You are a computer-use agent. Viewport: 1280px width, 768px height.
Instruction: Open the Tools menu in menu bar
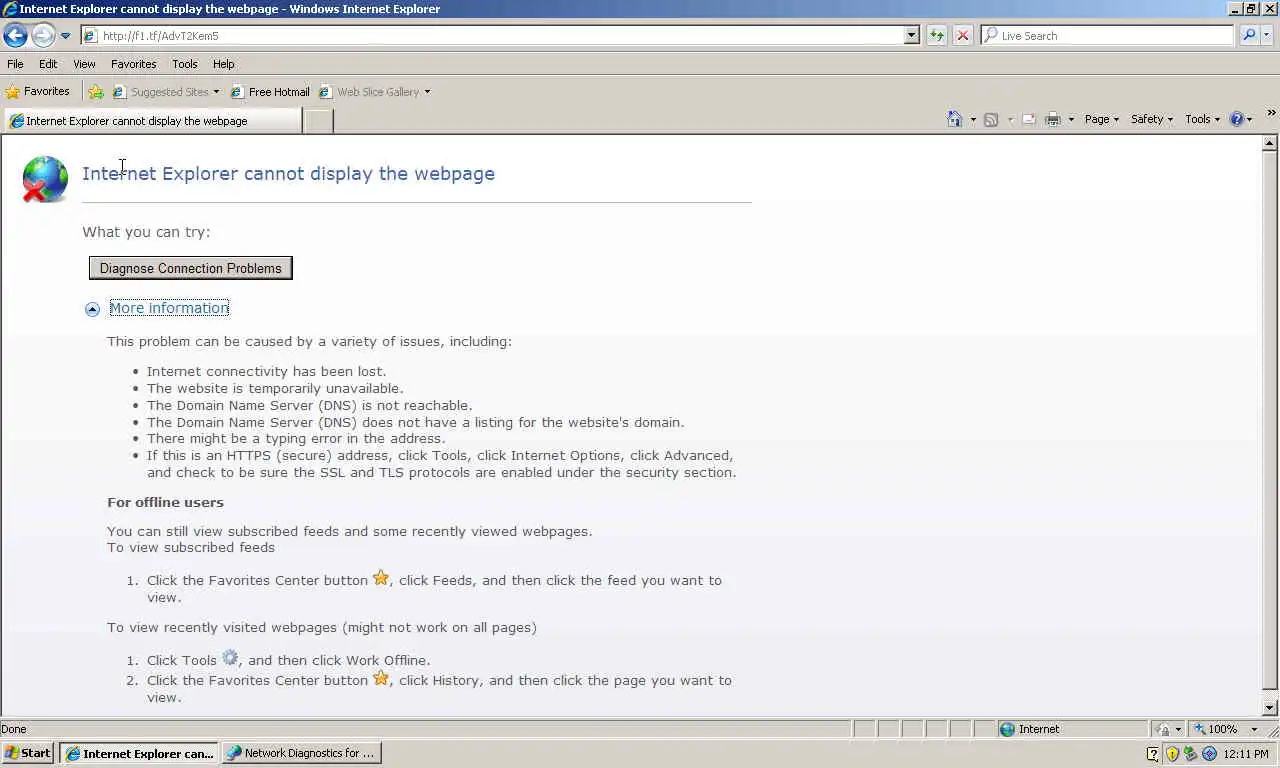tap(184, 64)
